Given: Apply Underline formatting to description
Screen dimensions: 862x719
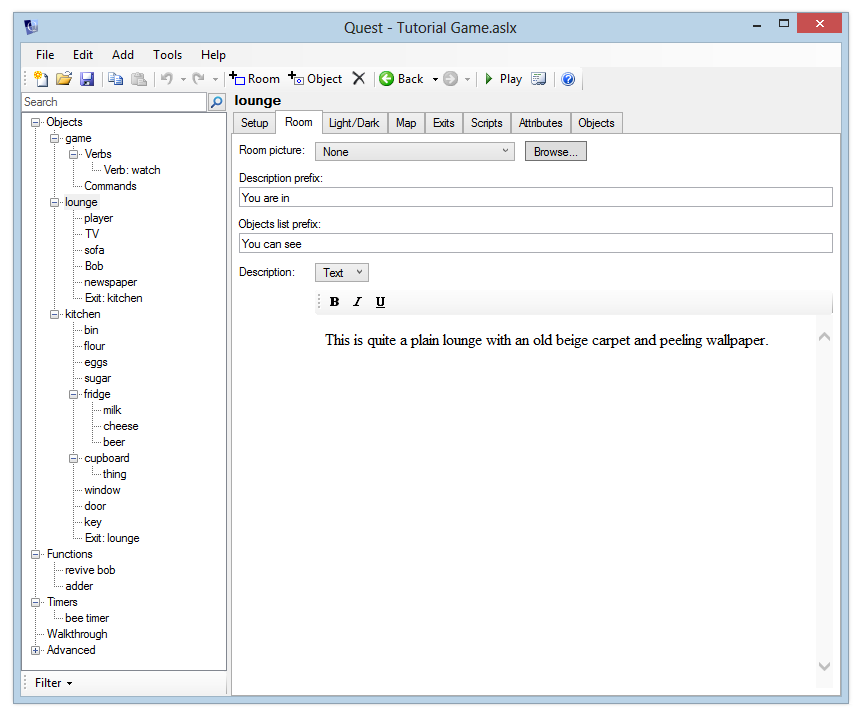Looking at the screenshot, I should (380, 302).
